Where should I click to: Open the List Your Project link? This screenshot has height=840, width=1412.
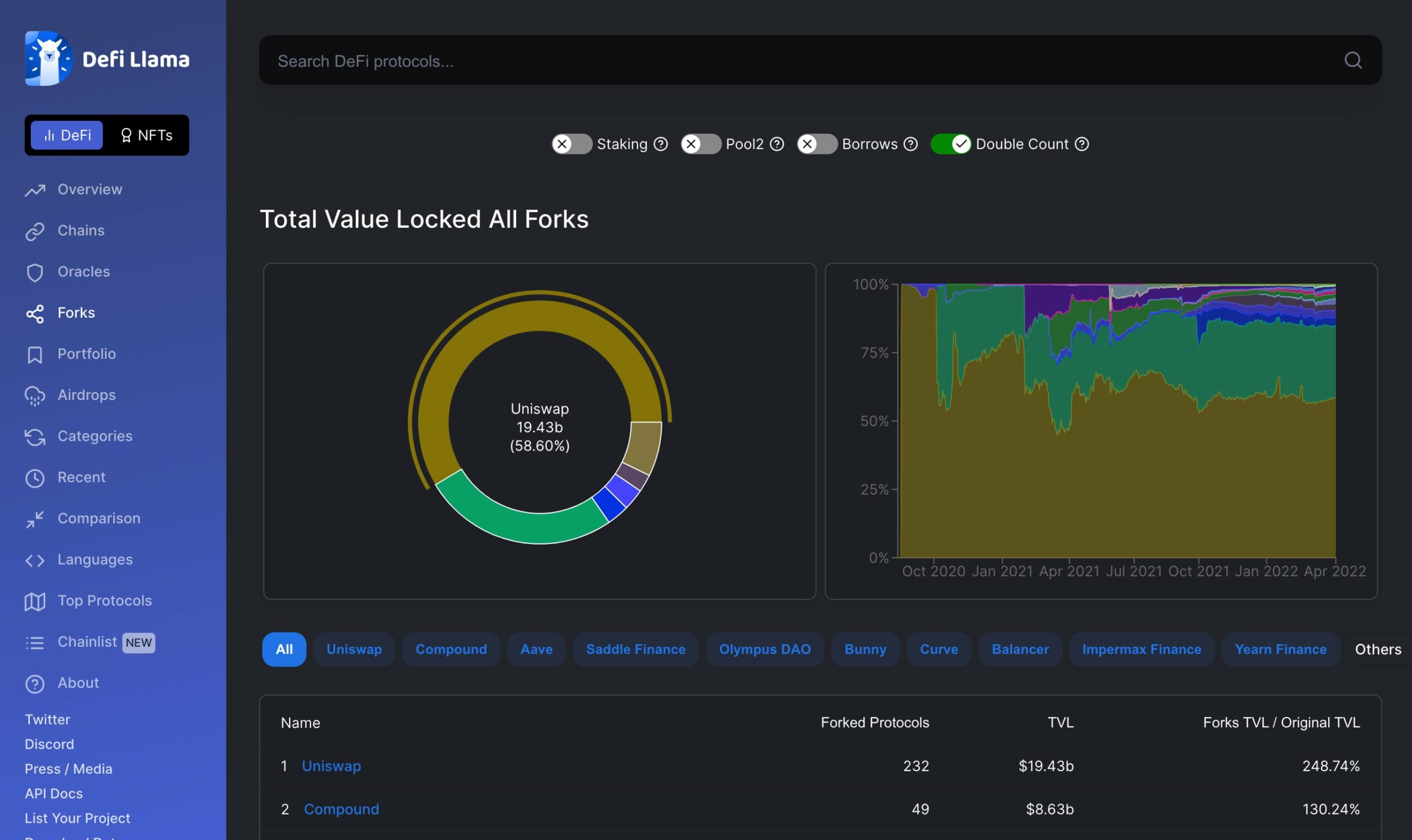(78, 818)
